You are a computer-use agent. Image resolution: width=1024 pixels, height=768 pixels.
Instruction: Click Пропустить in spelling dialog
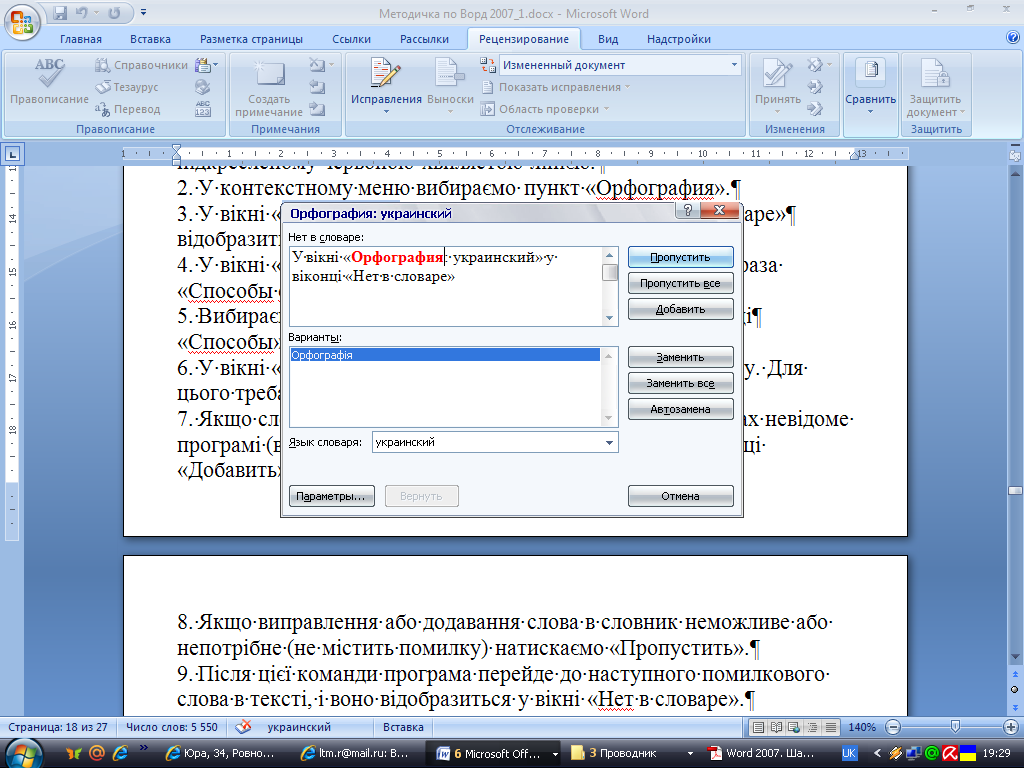click(x=680, y=257)
